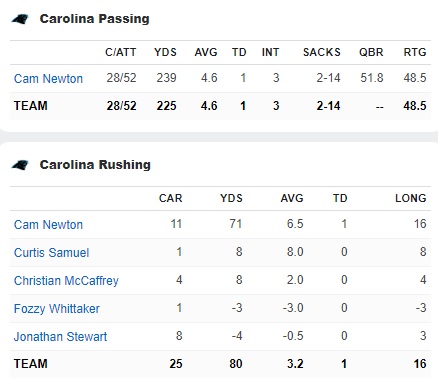Click the TEAM row in passing table
The height and width of the screenshot is (379, 438).
coord(220,106)
